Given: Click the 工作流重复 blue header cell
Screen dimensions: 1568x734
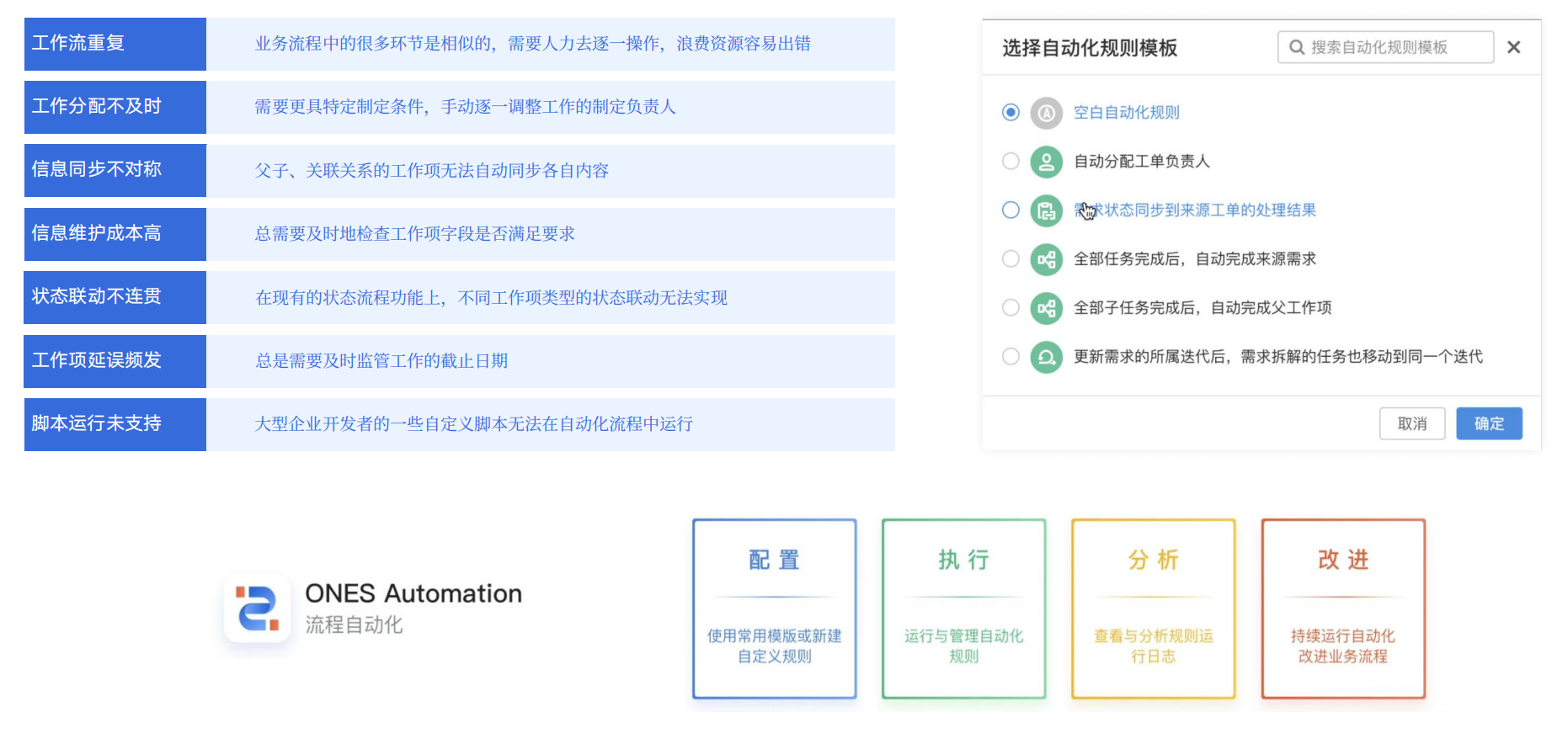Looking at the screenshot, I should 115,44.
